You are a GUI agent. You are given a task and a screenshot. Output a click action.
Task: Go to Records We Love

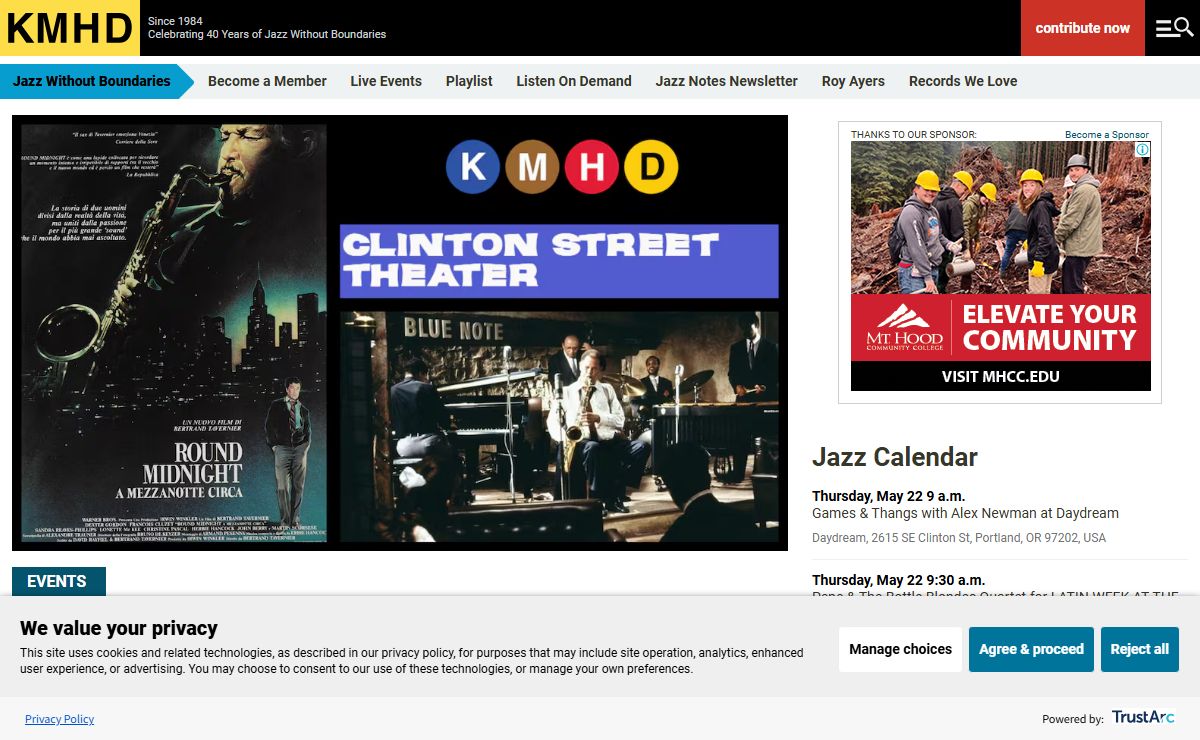tap(963, 81)
